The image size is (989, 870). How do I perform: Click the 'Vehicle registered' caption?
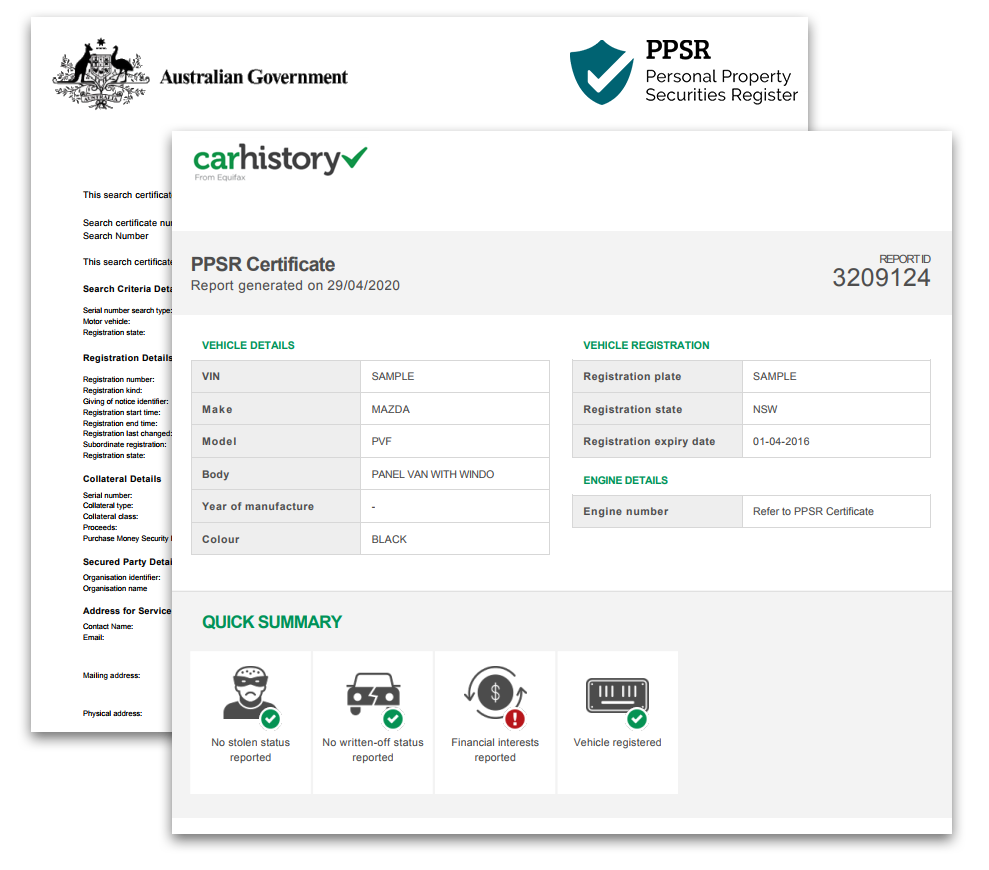tap(617, 743)
